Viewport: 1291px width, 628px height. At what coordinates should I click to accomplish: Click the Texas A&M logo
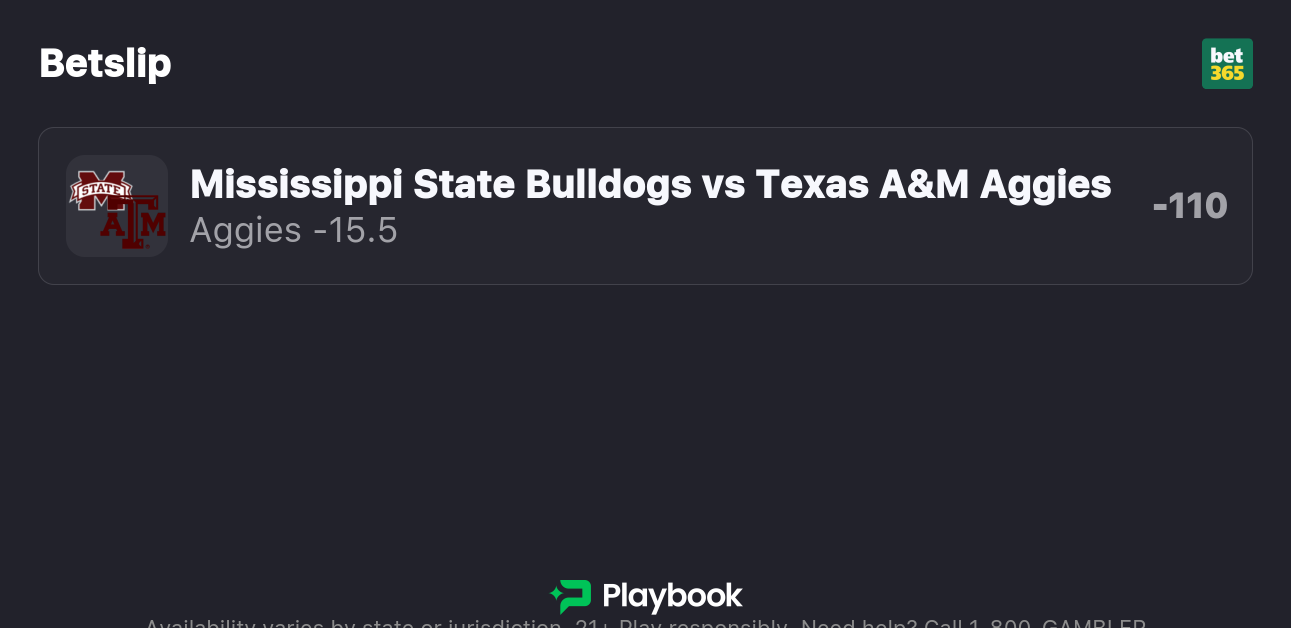point(135,224)
